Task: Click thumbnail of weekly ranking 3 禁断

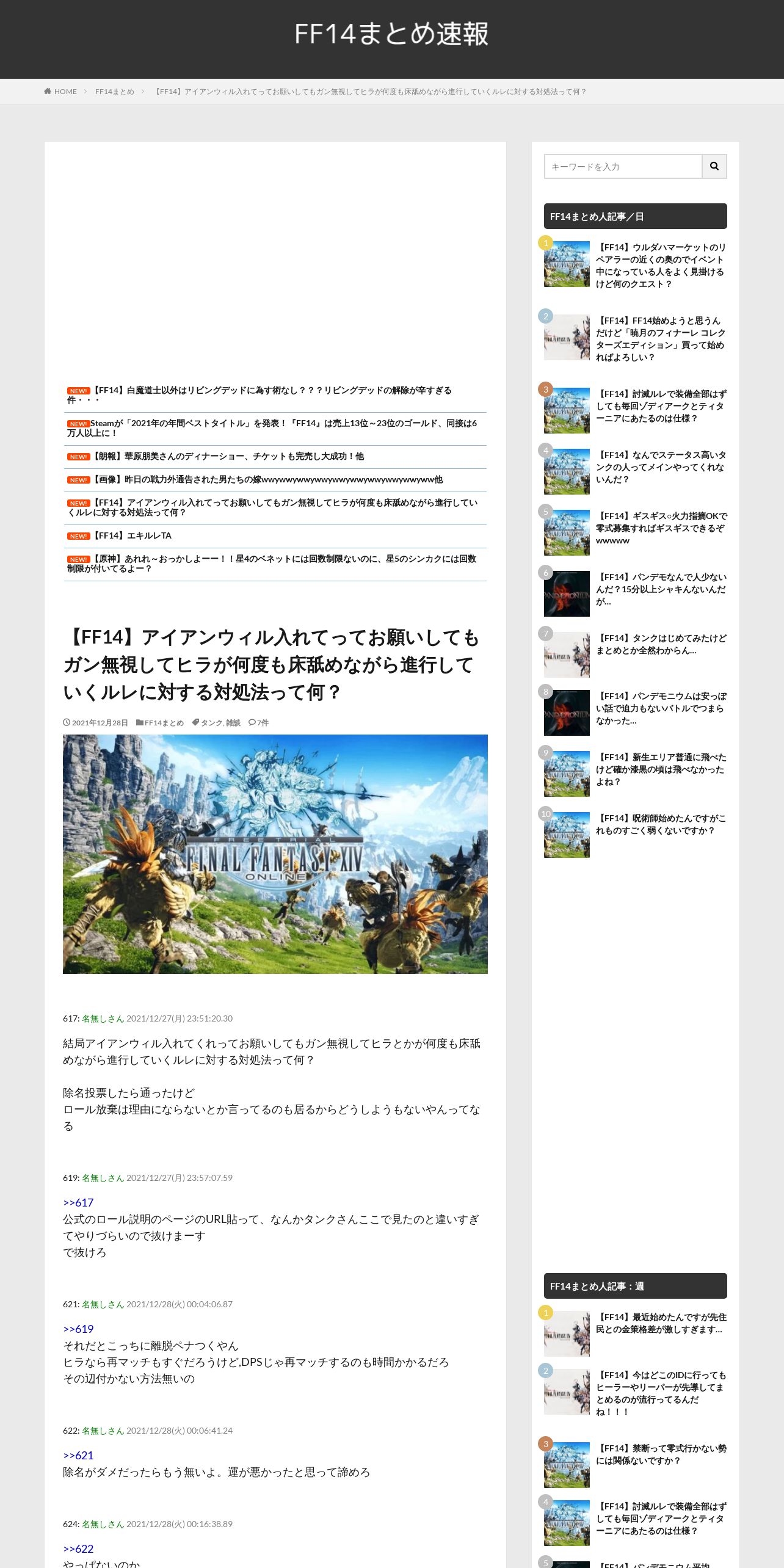Action: [567, 1465]
